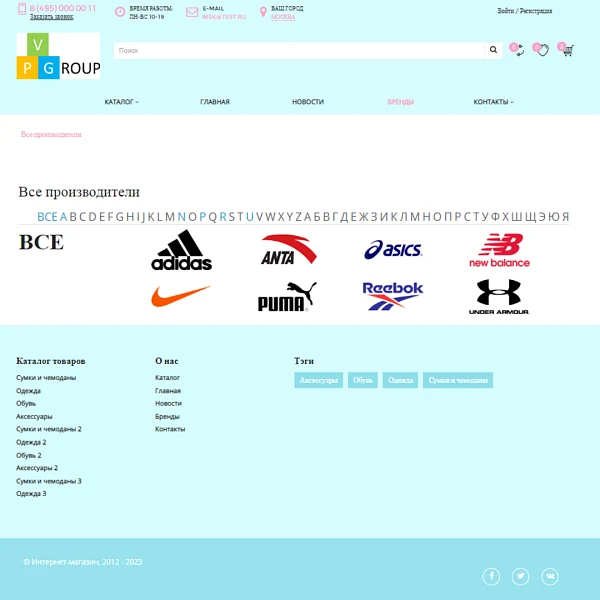Expand the Каталог menu dropdown
600x600 pixels.
[x=122, y=102]
